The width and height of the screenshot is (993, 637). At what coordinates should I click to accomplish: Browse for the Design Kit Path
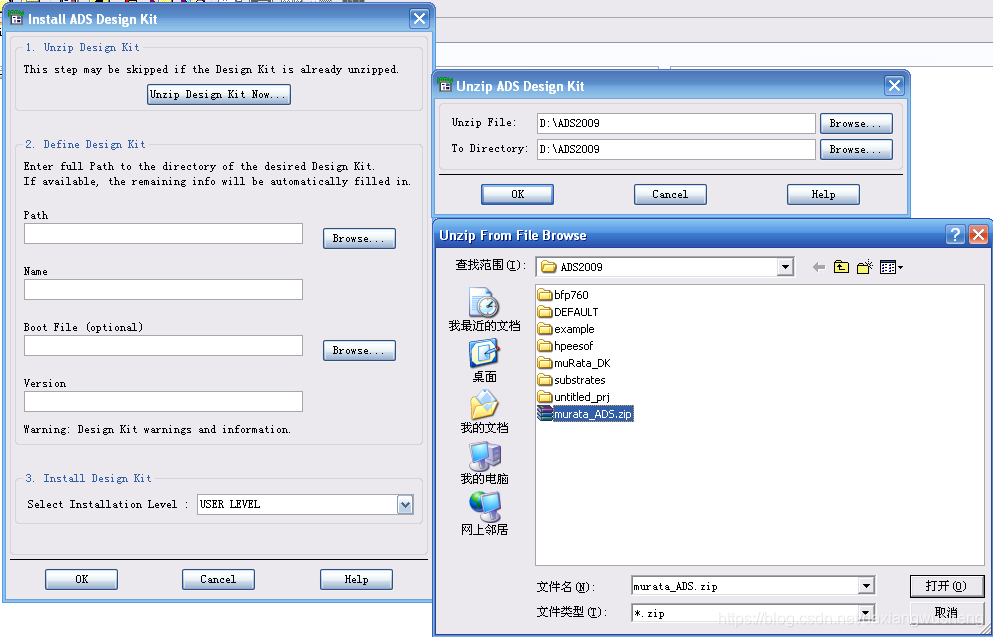point(359,239)
